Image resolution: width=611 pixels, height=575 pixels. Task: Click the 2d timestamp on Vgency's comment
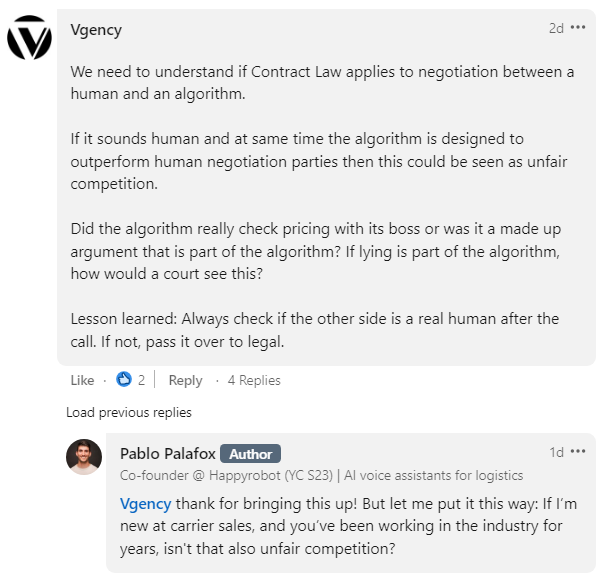pyautogui.click(x=556, y=28)
